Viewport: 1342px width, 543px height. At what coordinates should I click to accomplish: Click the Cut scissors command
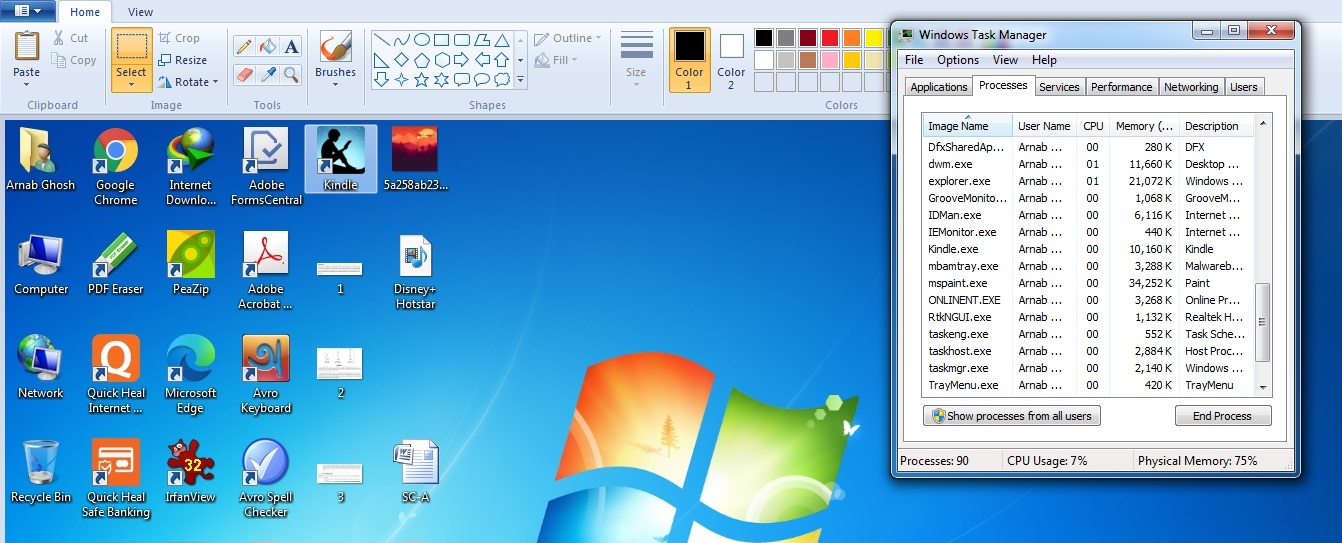pyautogui.click(x=70, y=38)
